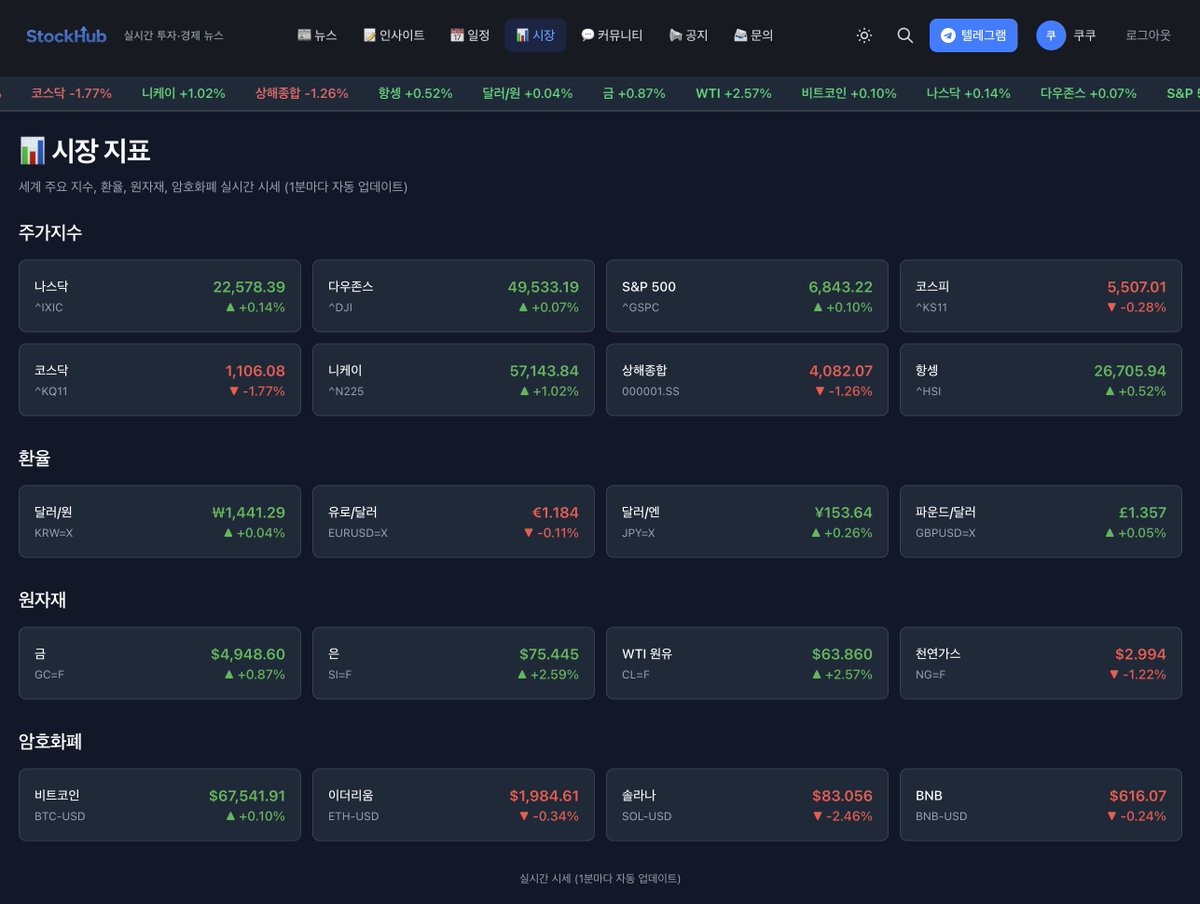The width and height of the screenshot is (1200, 904).
Task: Click ticker item 상해종합 -1.26%
Action: click(x=301, y=93)
